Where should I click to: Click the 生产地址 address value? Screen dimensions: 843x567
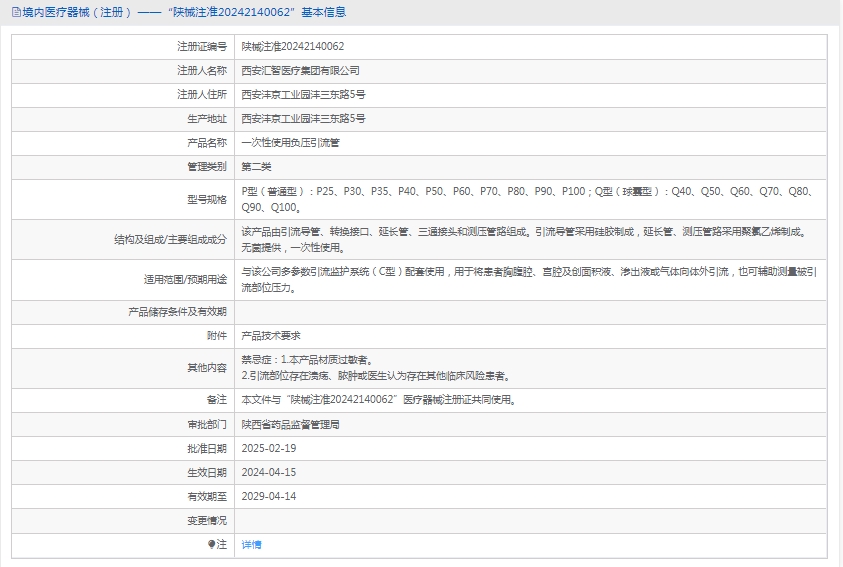(303, 119)
